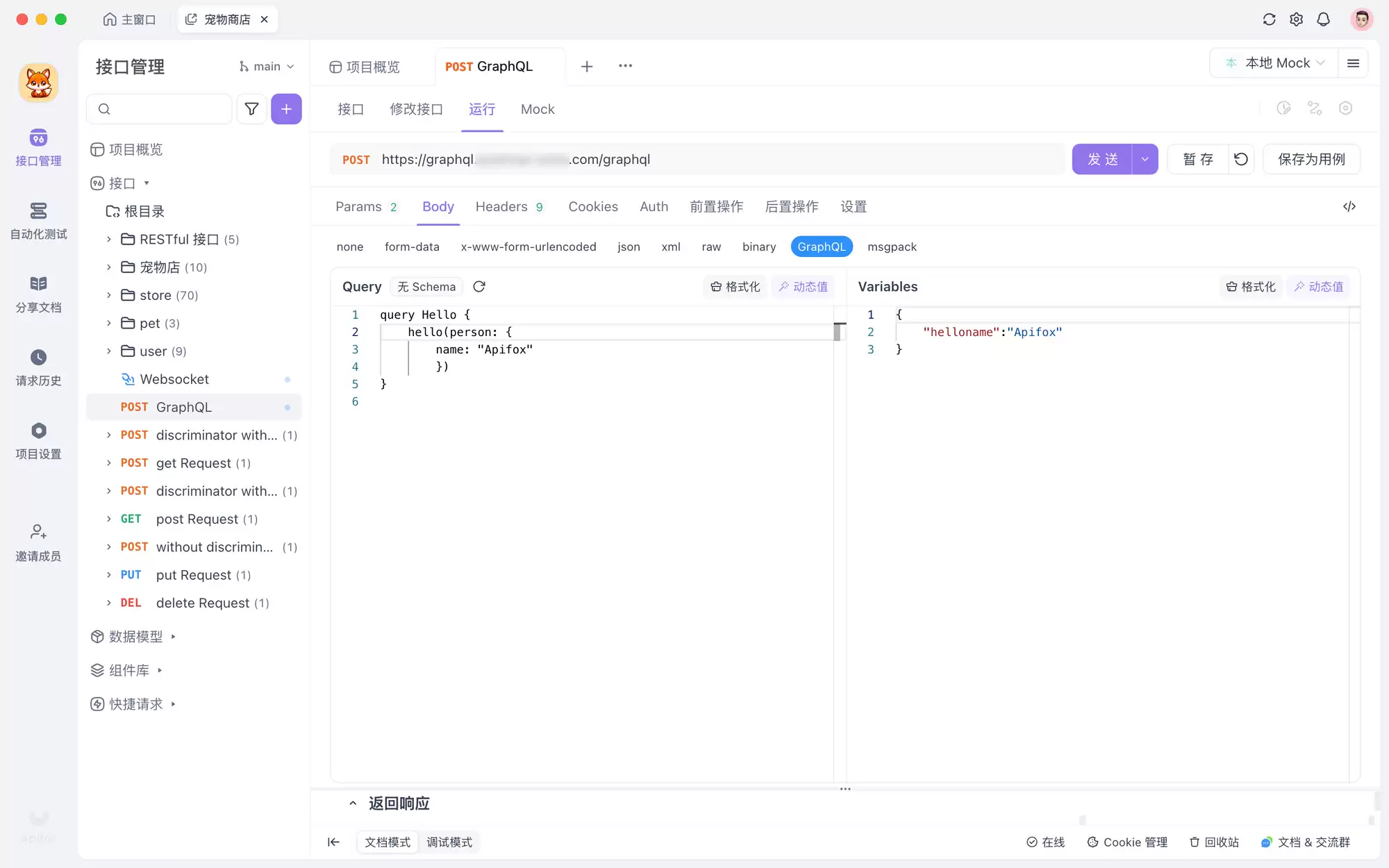Click the circular settings icon beside the tabs

1345,108
